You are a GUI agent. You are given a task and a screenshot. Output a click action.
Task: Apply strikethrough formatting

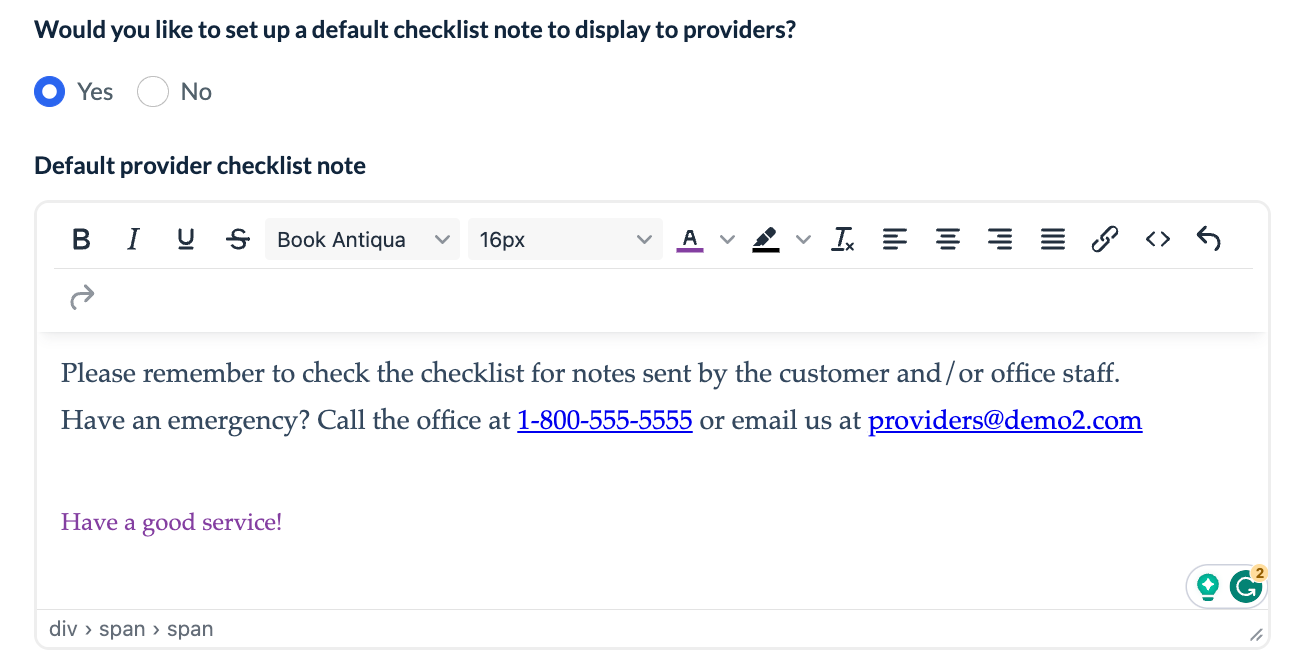click(x=238, y=239)
